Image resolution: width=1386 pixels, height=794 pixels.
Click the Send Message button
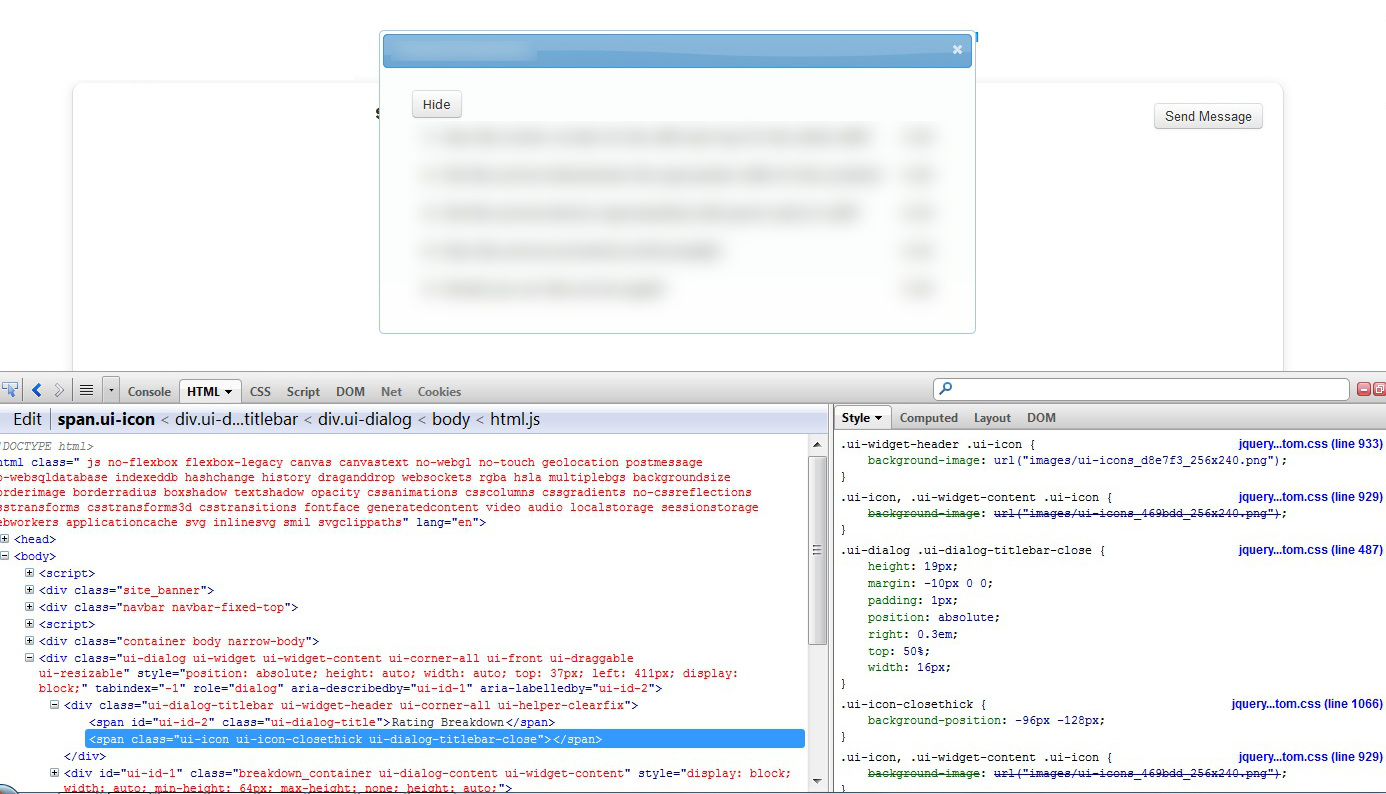[1208, 116]
